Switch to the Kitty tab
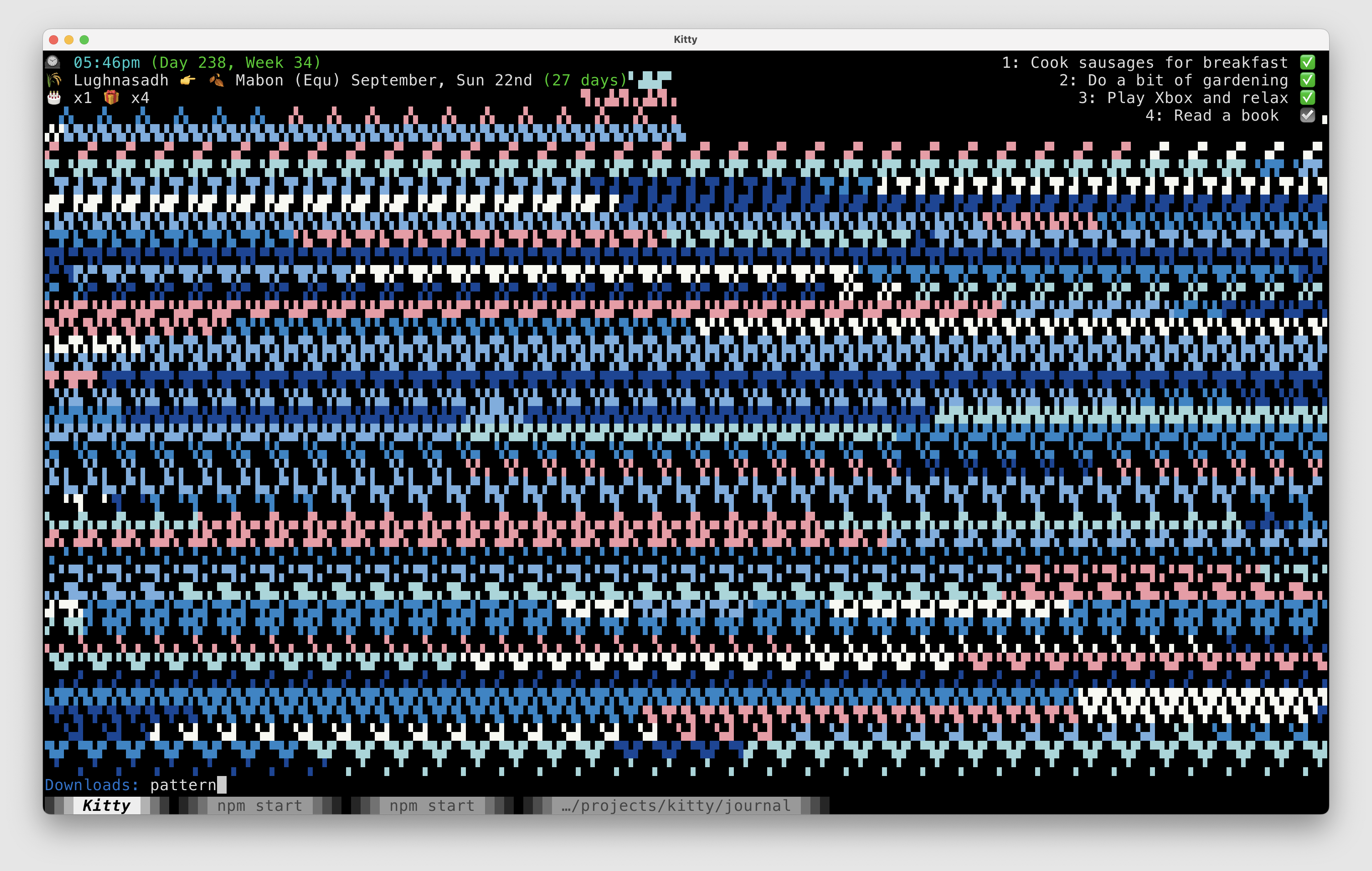Screen dimensions: 1372x871 [x=106, y=805]
